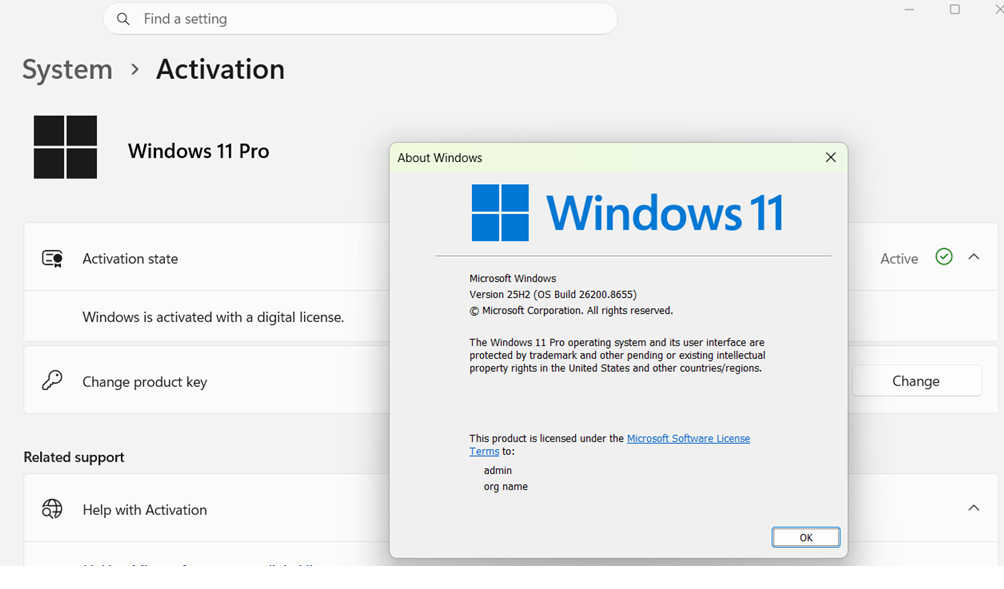The height and width of the screenshot is (589, 1004).
Task: Click the Change button for product key
Action: 916,381
